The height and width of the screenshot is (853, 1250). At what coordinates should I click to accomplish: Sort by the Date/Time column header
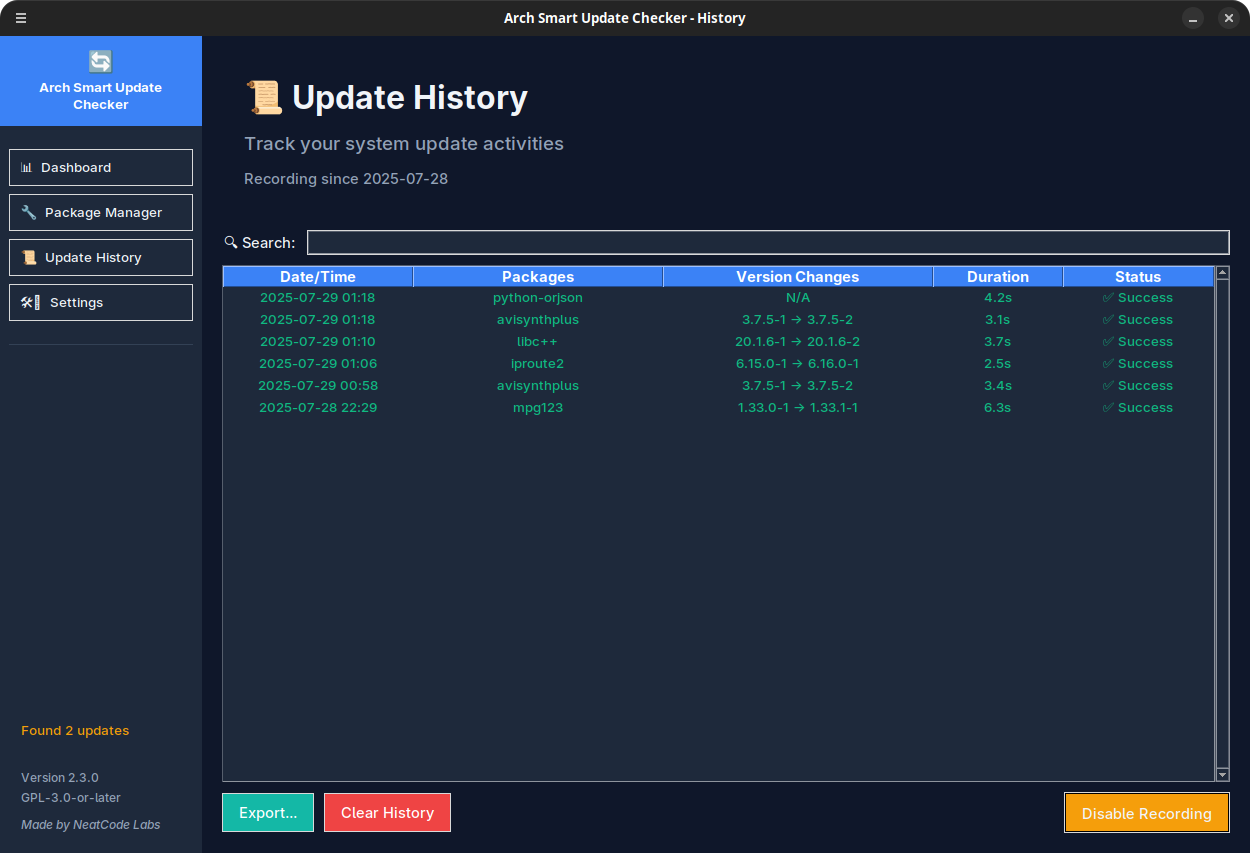coord(318,276)
